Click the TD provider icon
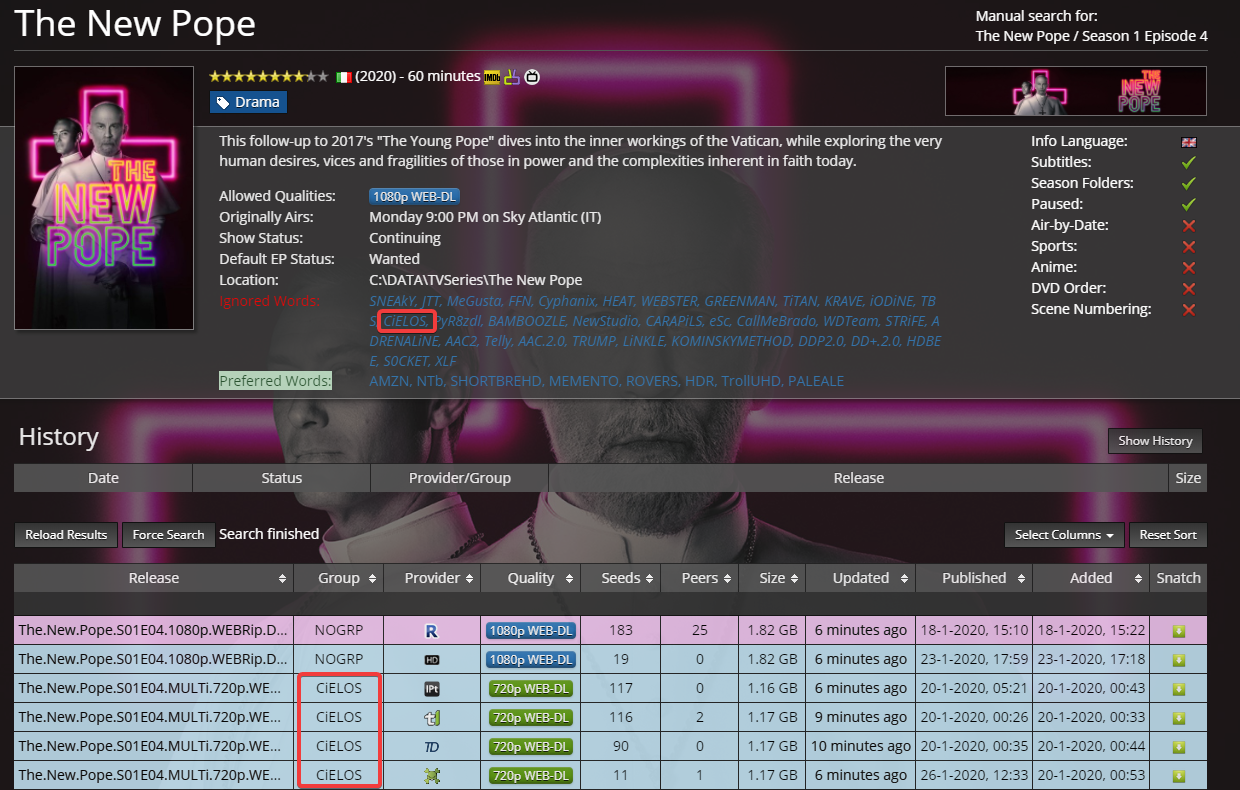The height and width of the screenshot is (790, 1240). [x=432, y=747]
